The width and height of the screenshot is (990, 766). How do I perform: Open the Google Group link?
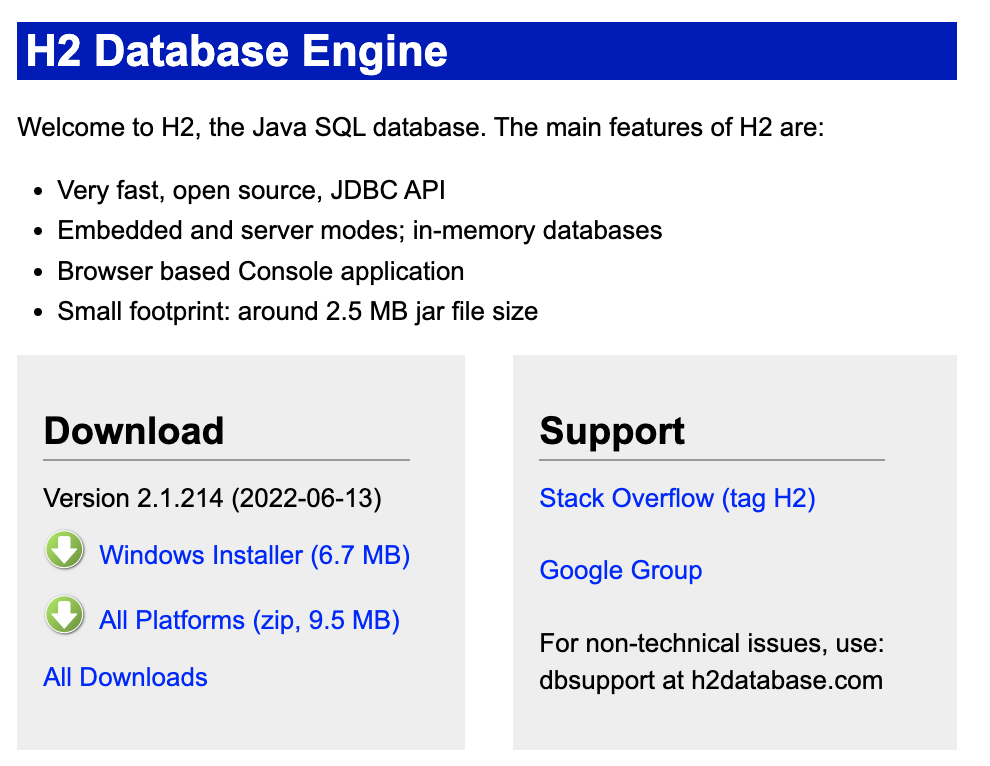(621, 570)
